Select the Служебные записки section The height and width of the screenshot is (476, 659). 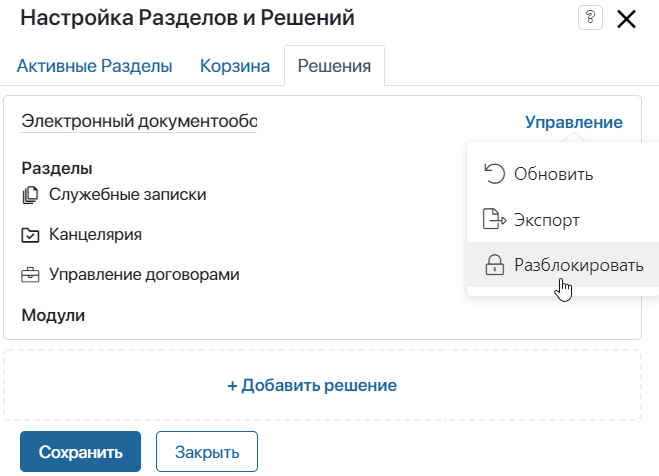[127, 195]
